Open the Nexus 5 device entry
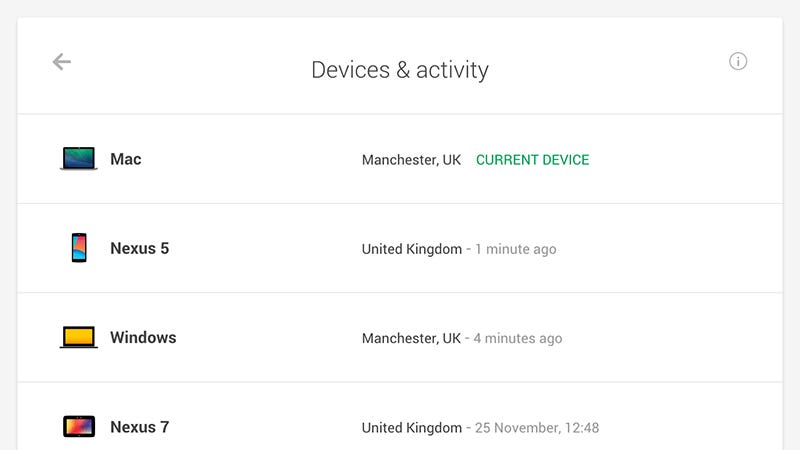The image size is (800, 450). tap(400, 248)
